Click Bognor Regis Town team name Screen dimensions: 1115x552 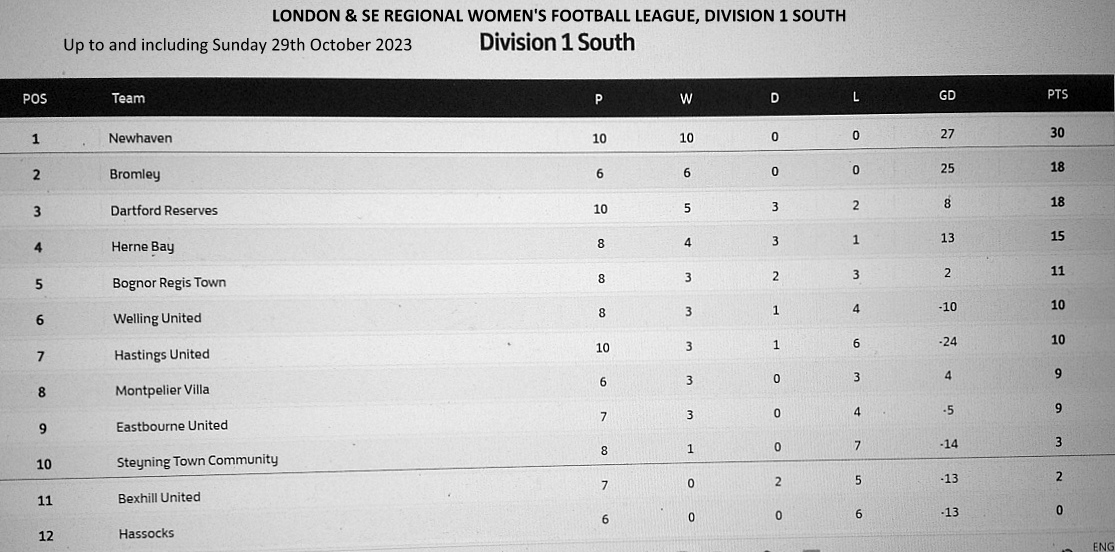pos(169,282)
